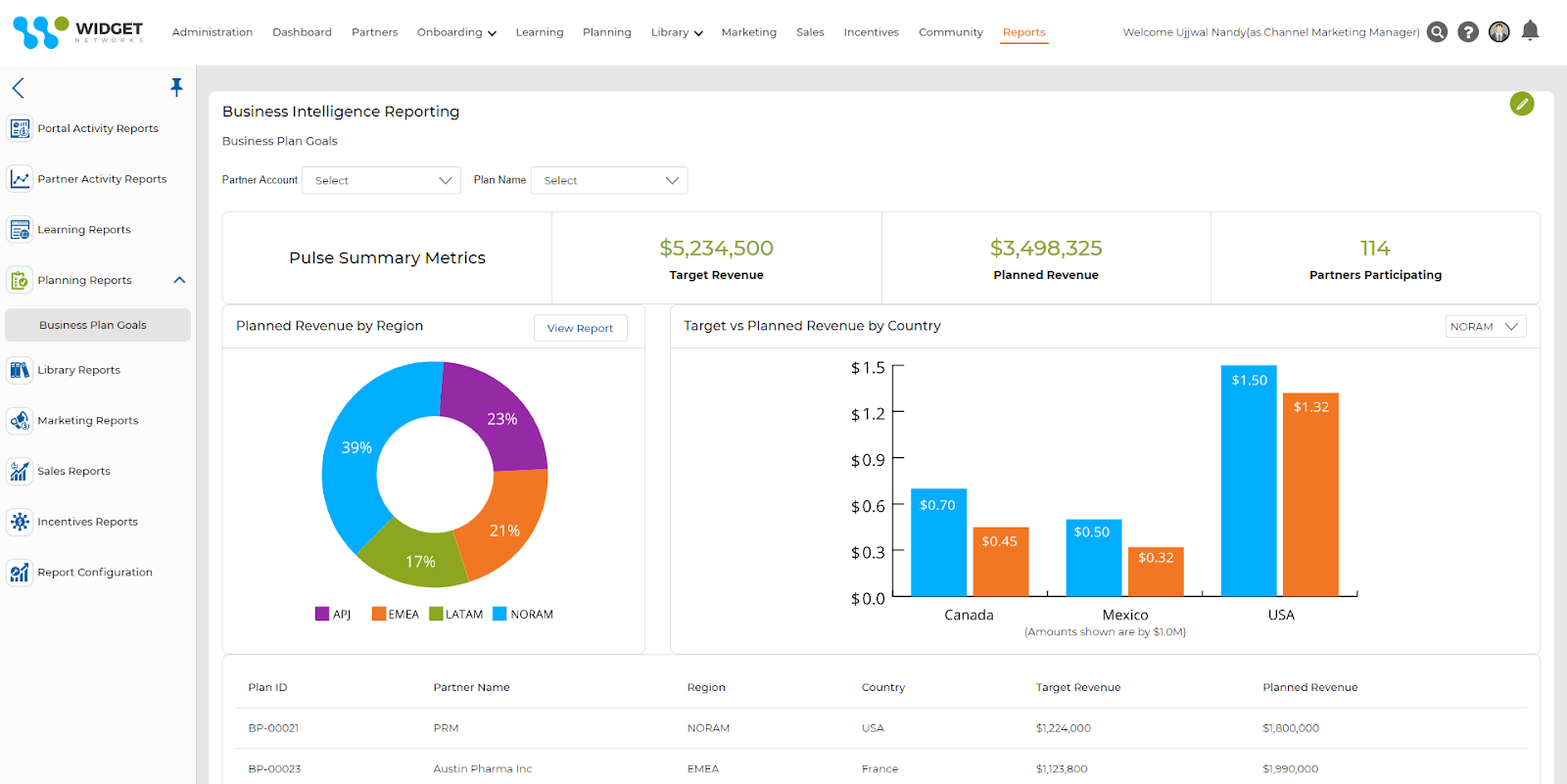The height and width of the screenshot is (784, 1567).
Task: Click the View Report button
Action: pos(580,328)
